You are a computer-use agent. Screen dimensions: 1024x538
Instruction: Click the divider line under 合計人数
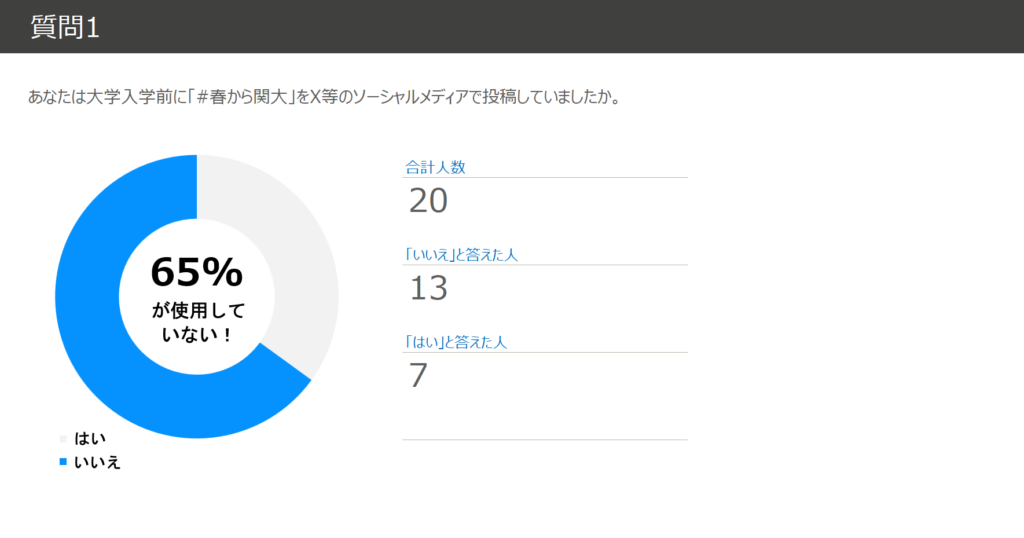(545, 178)
